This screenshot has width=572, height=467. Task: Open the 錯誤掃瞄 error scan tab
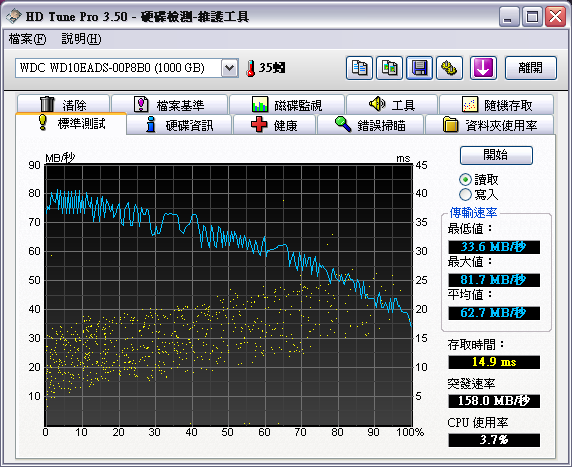click(x=370, y=125)
